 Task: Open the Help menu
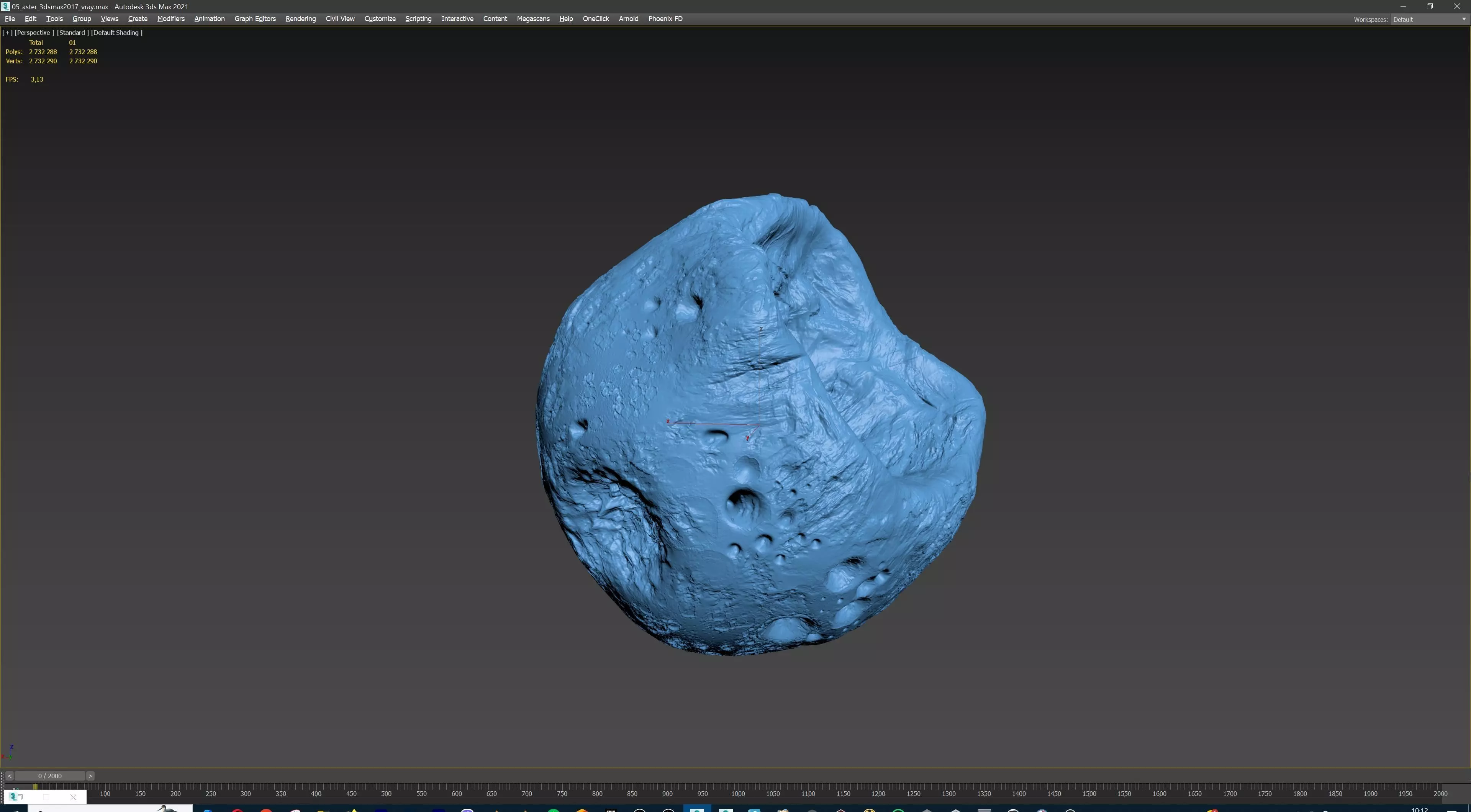pos(566,19)
